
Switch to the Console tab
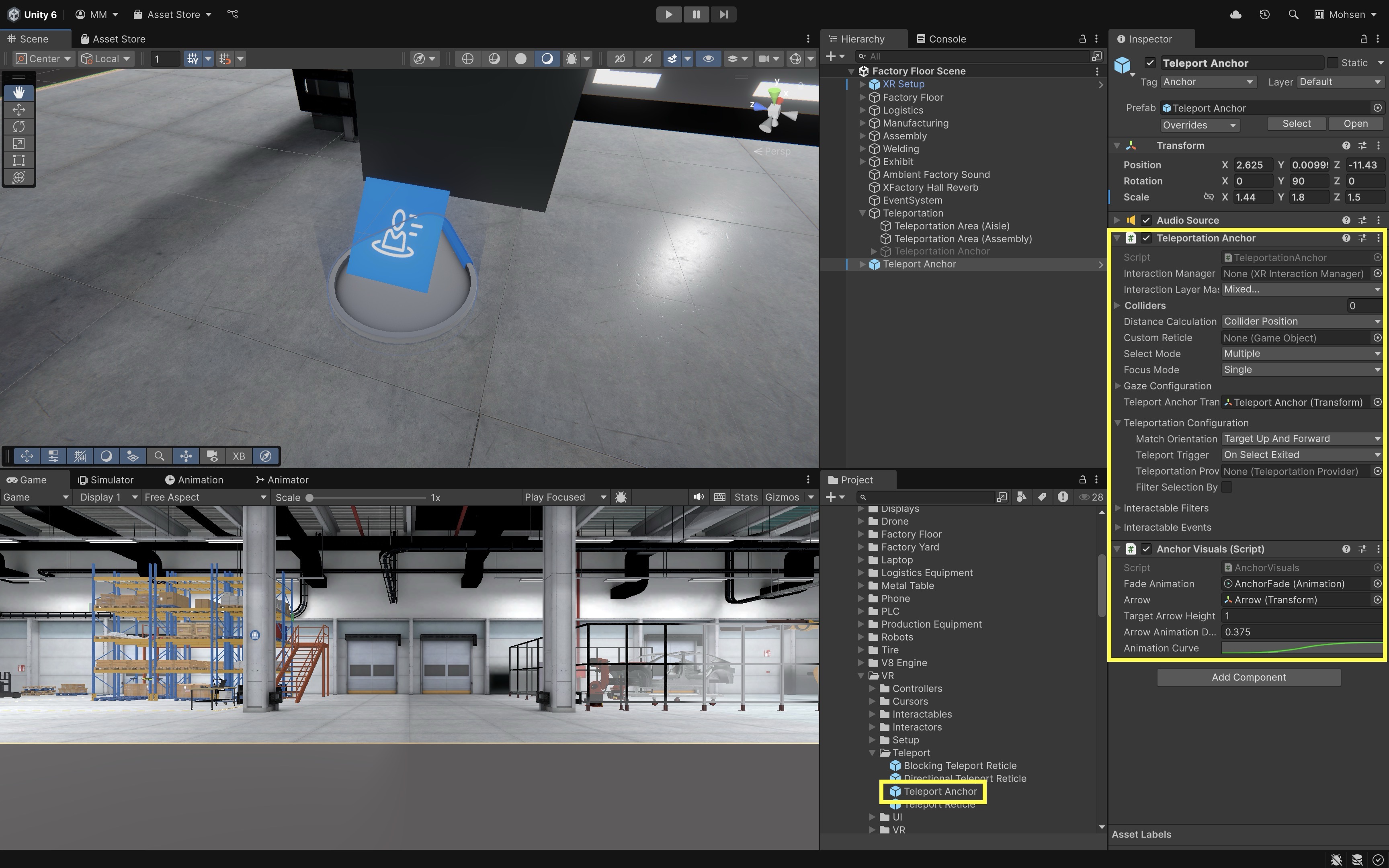click(941, 39)
